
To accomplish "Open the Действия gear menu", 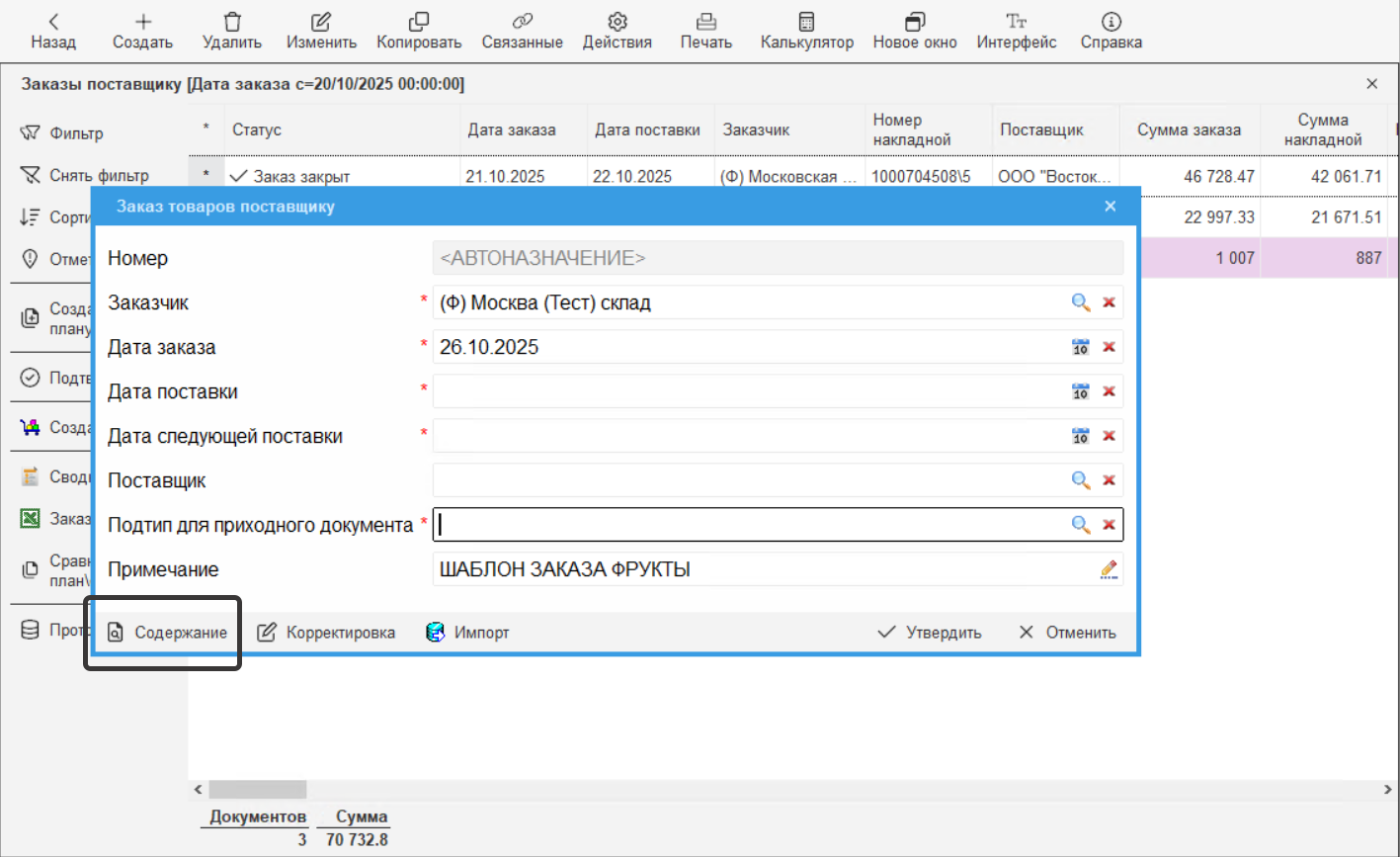I will (x=618, y=22).
